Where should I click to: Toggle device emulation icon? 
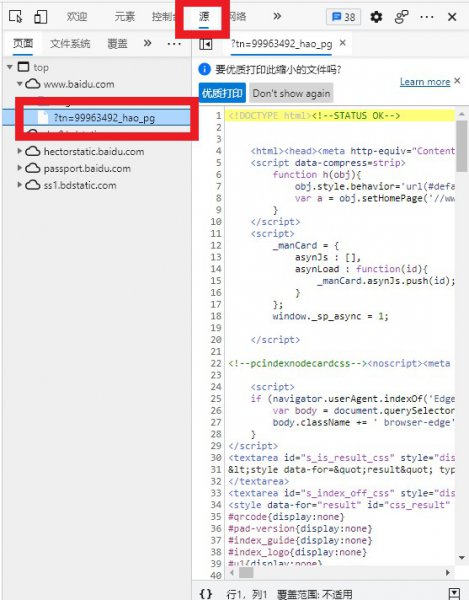point(40,17)
